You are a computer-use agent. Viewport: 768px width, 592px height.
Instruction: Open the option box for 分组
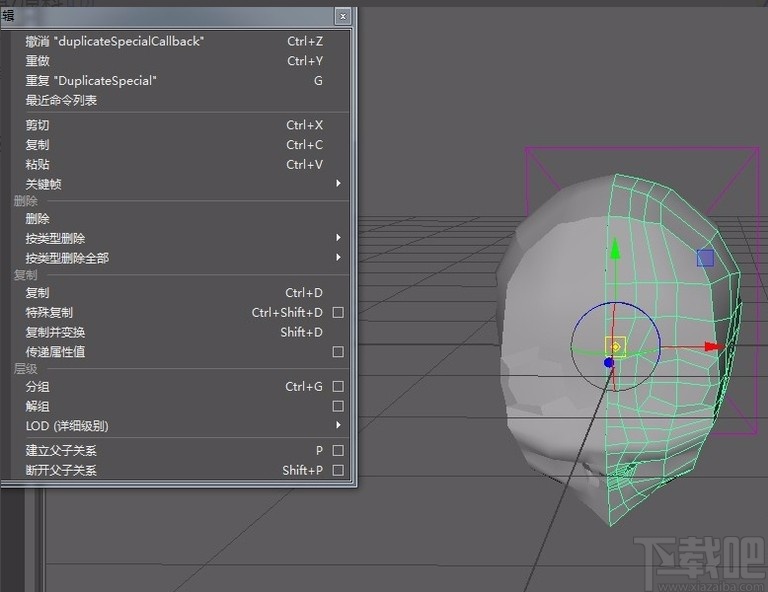[338, 387]
